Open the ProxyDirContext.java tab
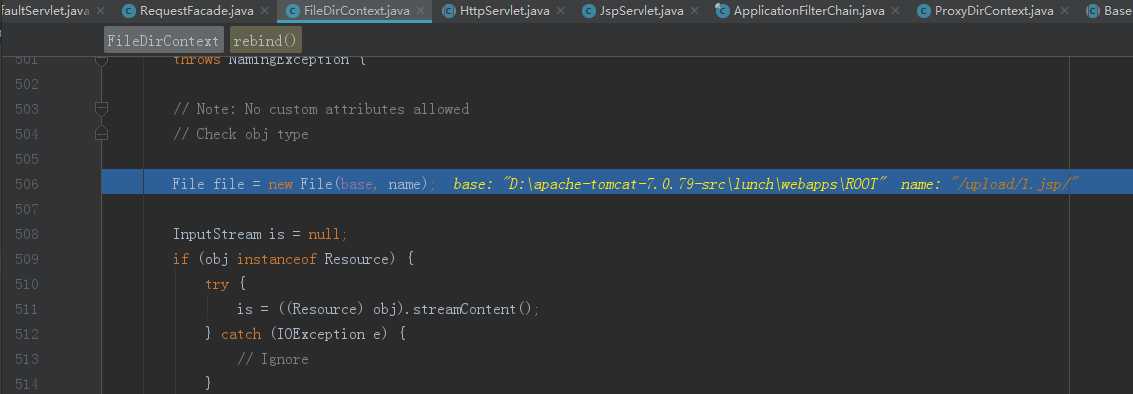The width and height of the screenshot is (1133, 394). 994,11
